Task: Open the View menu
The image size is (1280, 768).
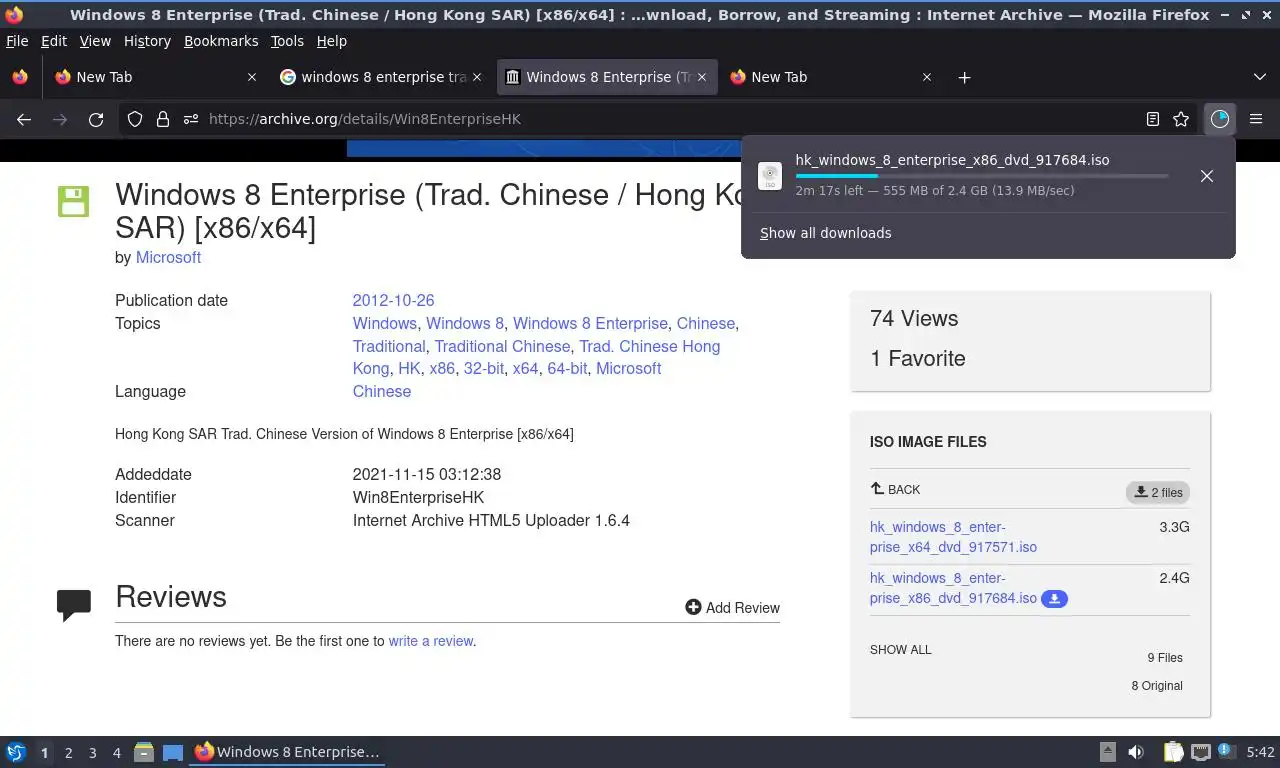Action: pyautogui.click(x=95, y=41)
